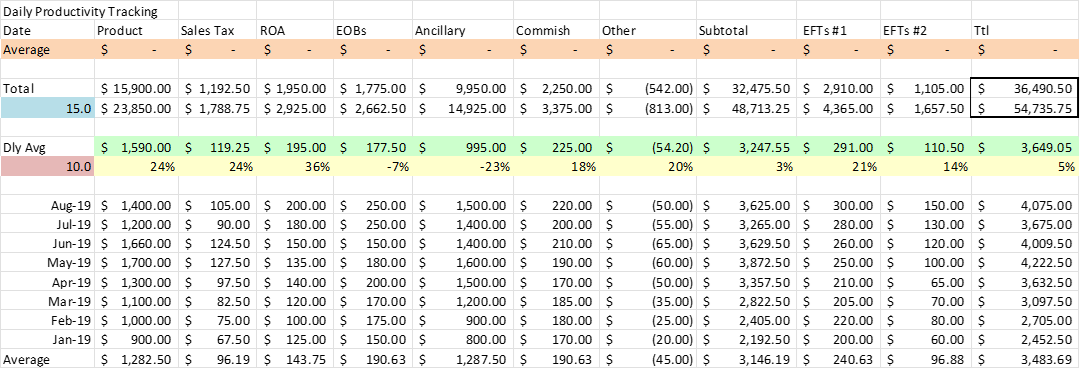Click the pink cell containing 10.0
Viewport: 1080px width, 369px height.
point(48,166)
